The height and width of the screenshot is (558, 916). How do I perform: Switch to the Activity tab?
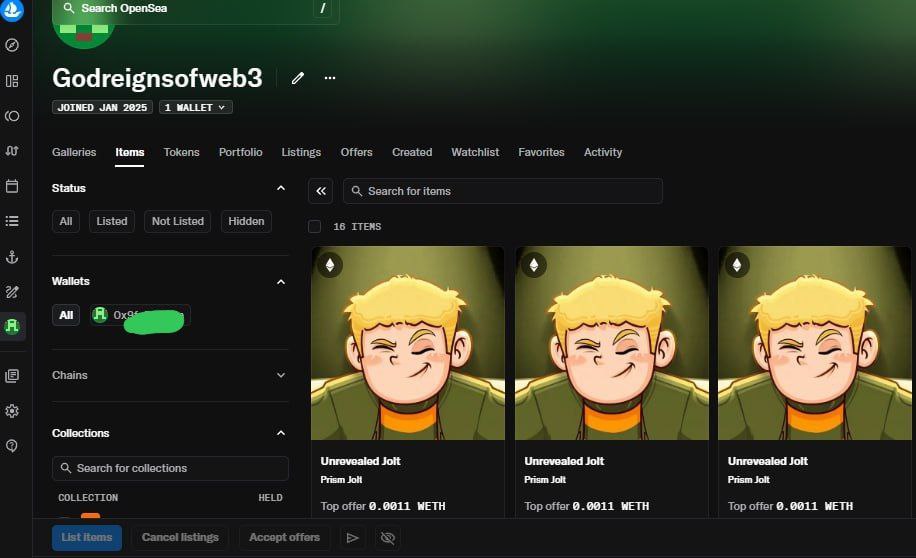(603, 152)
